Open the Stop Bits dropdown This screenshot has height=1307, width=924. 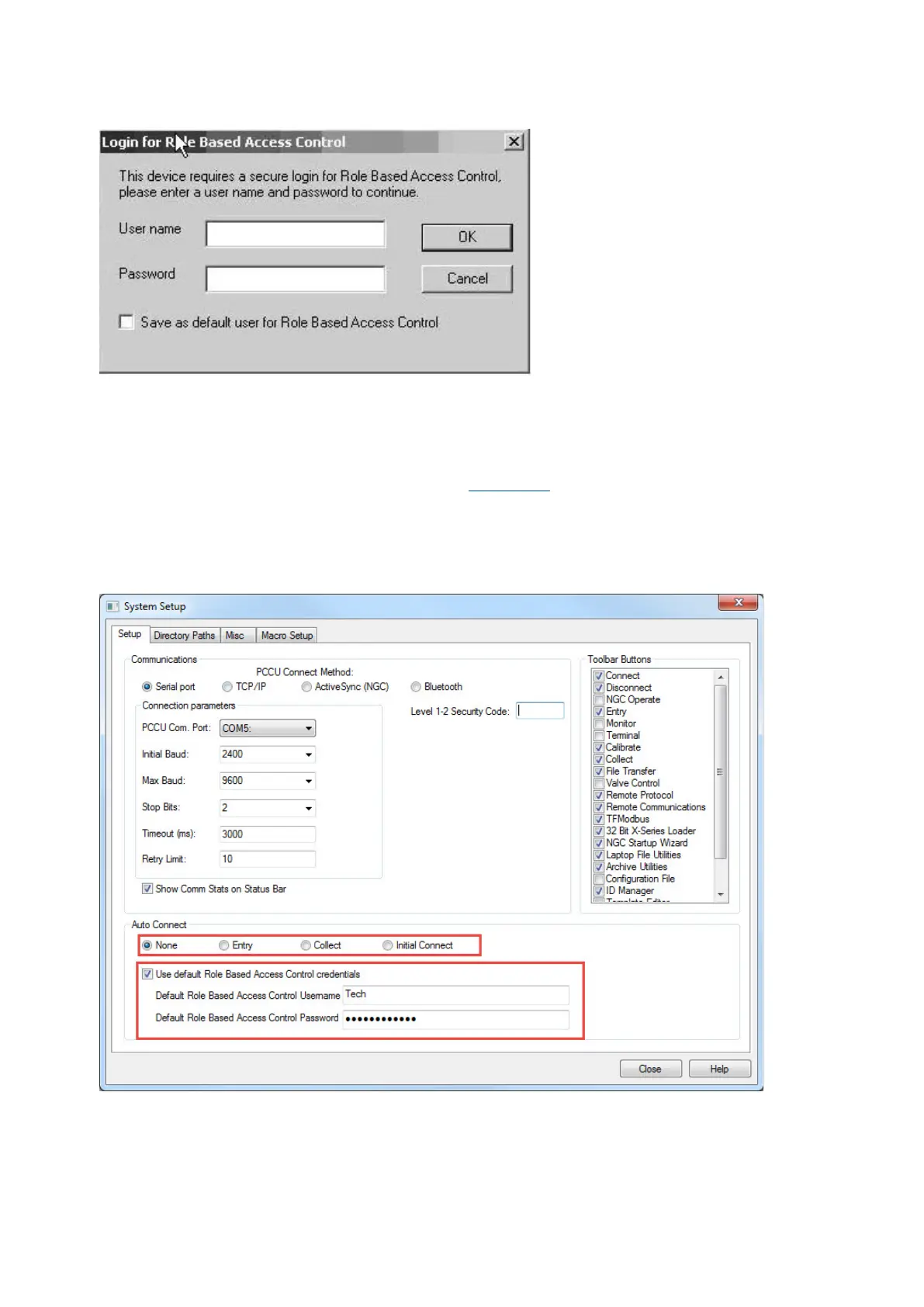tap(268, 808)
